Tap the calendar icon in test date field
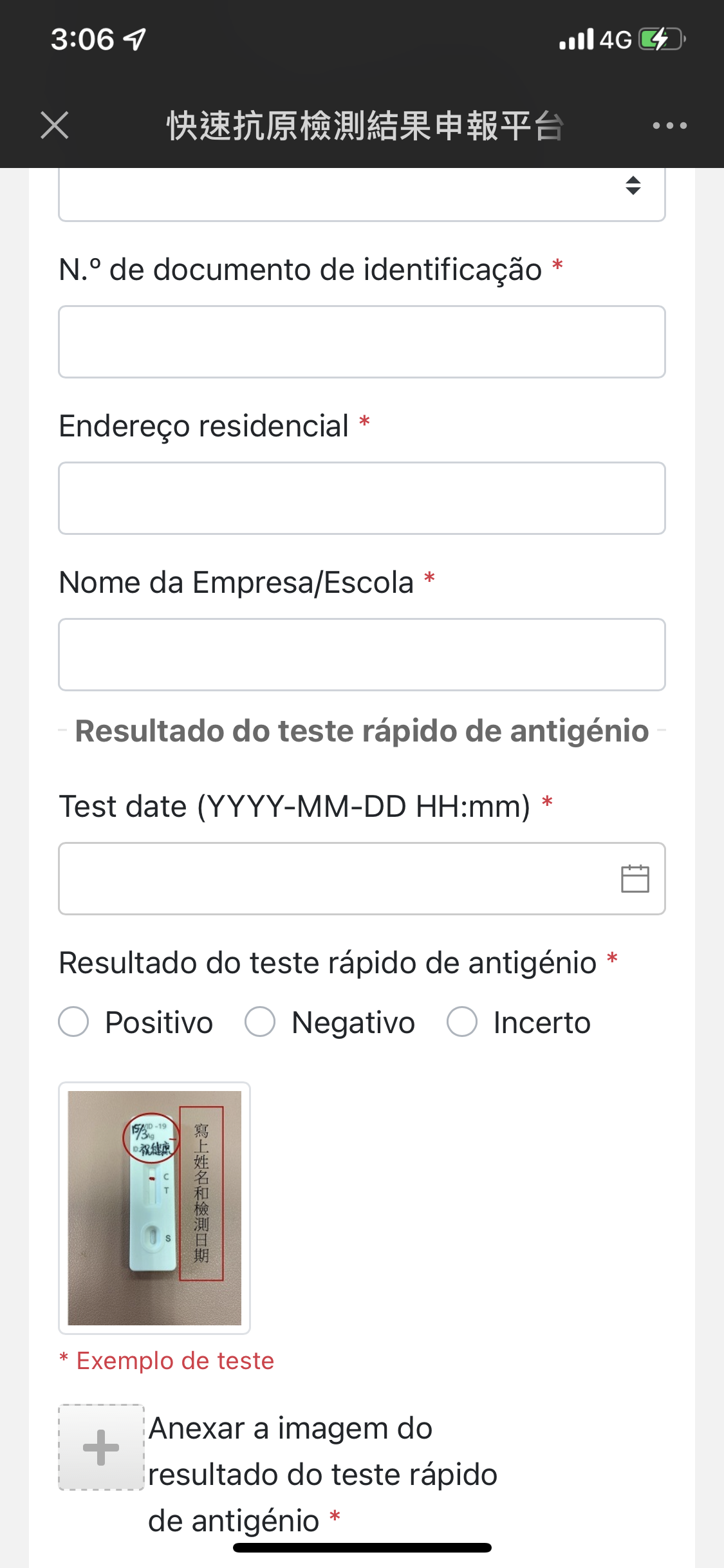This screenshot has height=1568, width=724. point(635,879)
